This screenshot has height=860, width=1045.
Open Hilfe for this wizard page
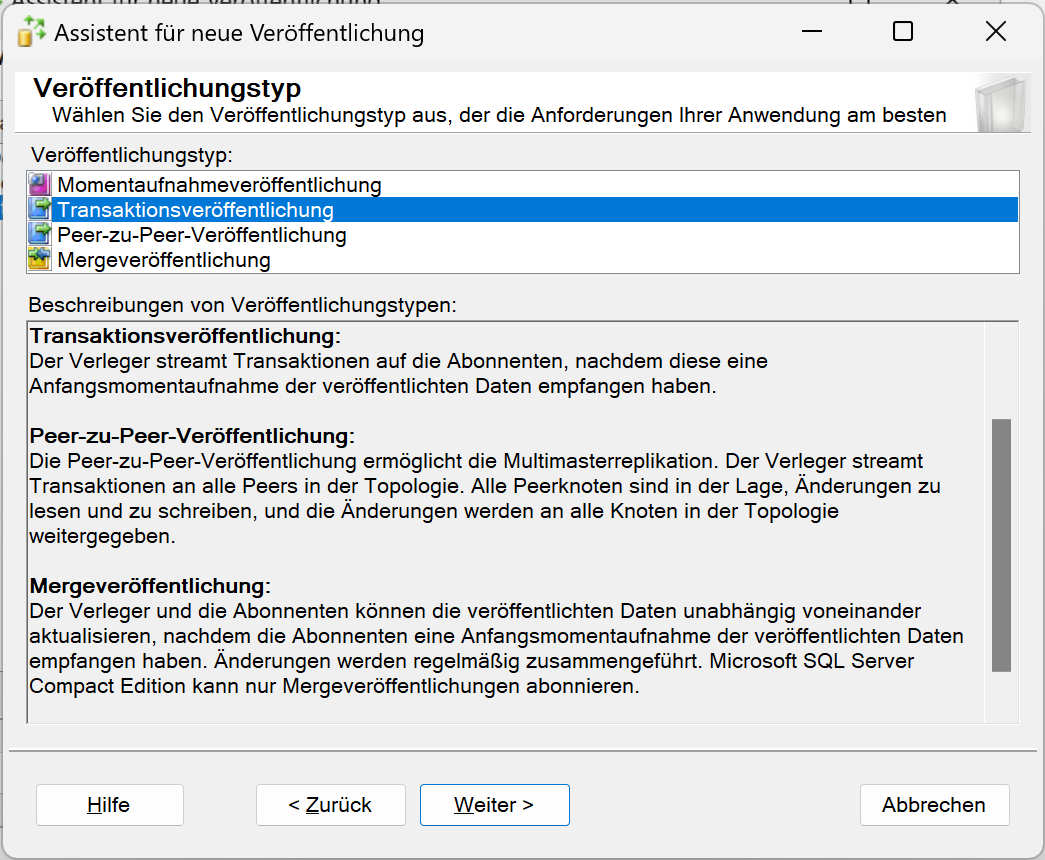(110, 805)
